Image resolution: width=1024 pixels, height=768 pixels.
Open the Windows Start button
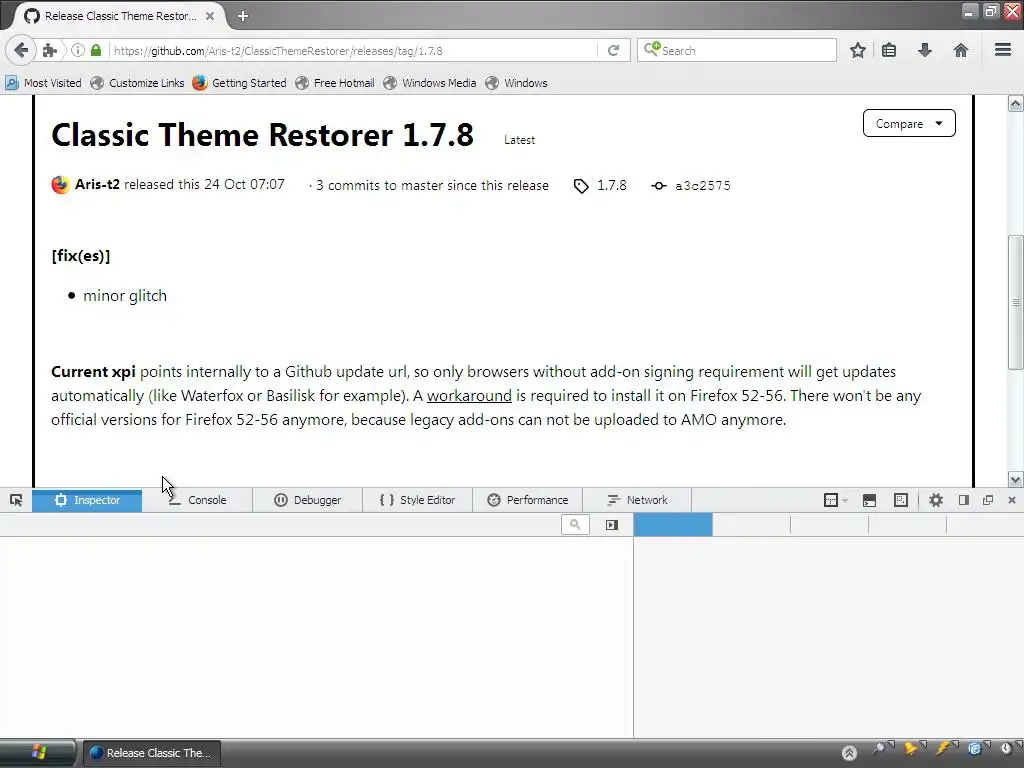[x=38, y=752]
